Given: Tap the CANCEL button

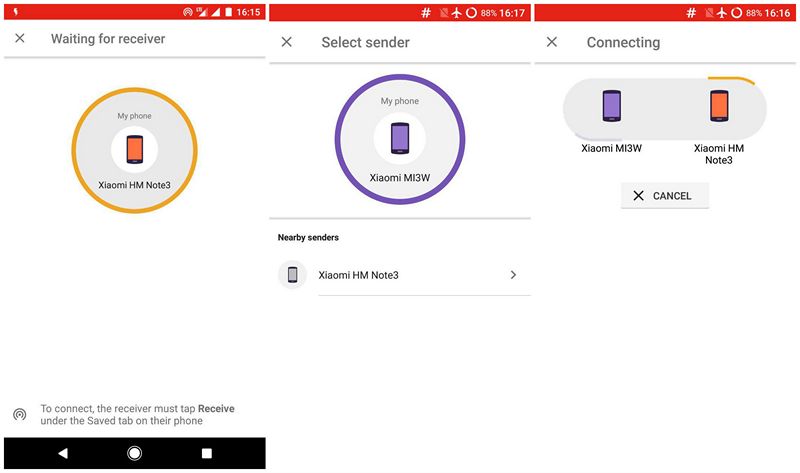Looking at the screenshot, I should pyautogui.click(x=665, y=195).
